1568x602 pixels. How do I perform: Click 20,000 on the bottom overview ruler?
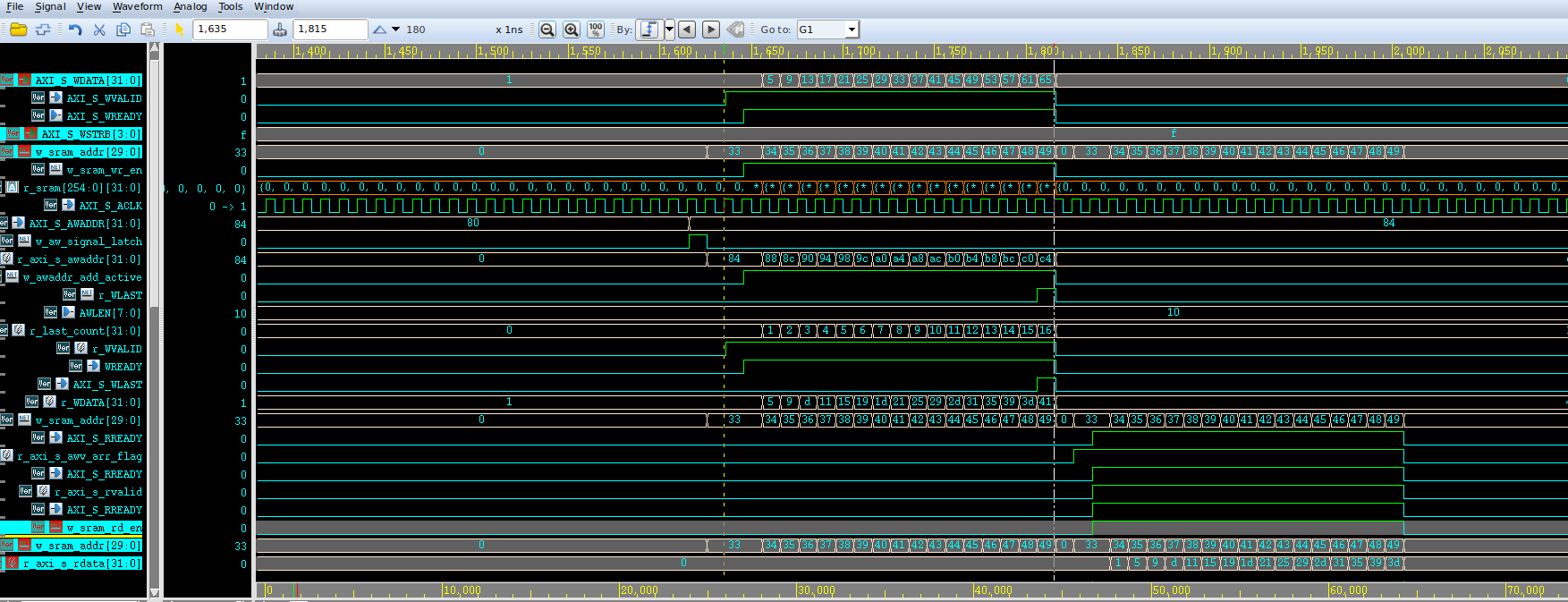(639, 590)
